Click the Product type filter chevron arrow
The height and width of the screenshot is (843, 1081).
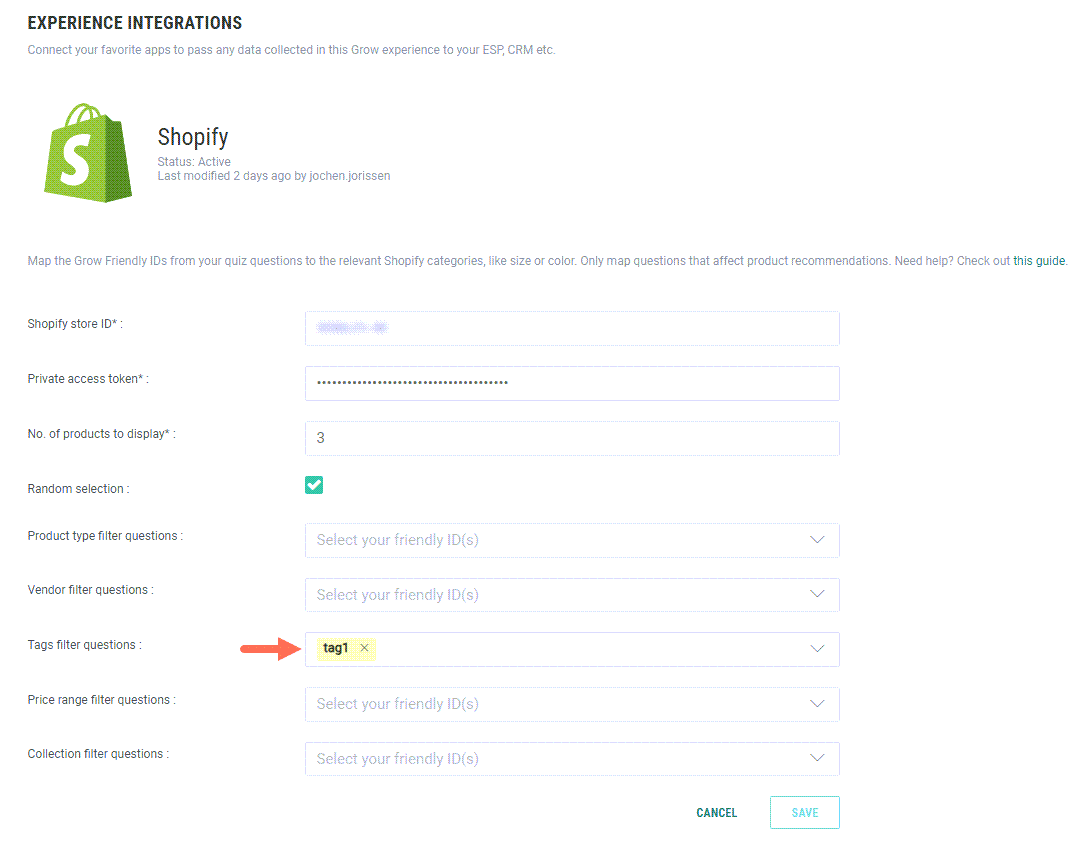(x=817, y=540)
